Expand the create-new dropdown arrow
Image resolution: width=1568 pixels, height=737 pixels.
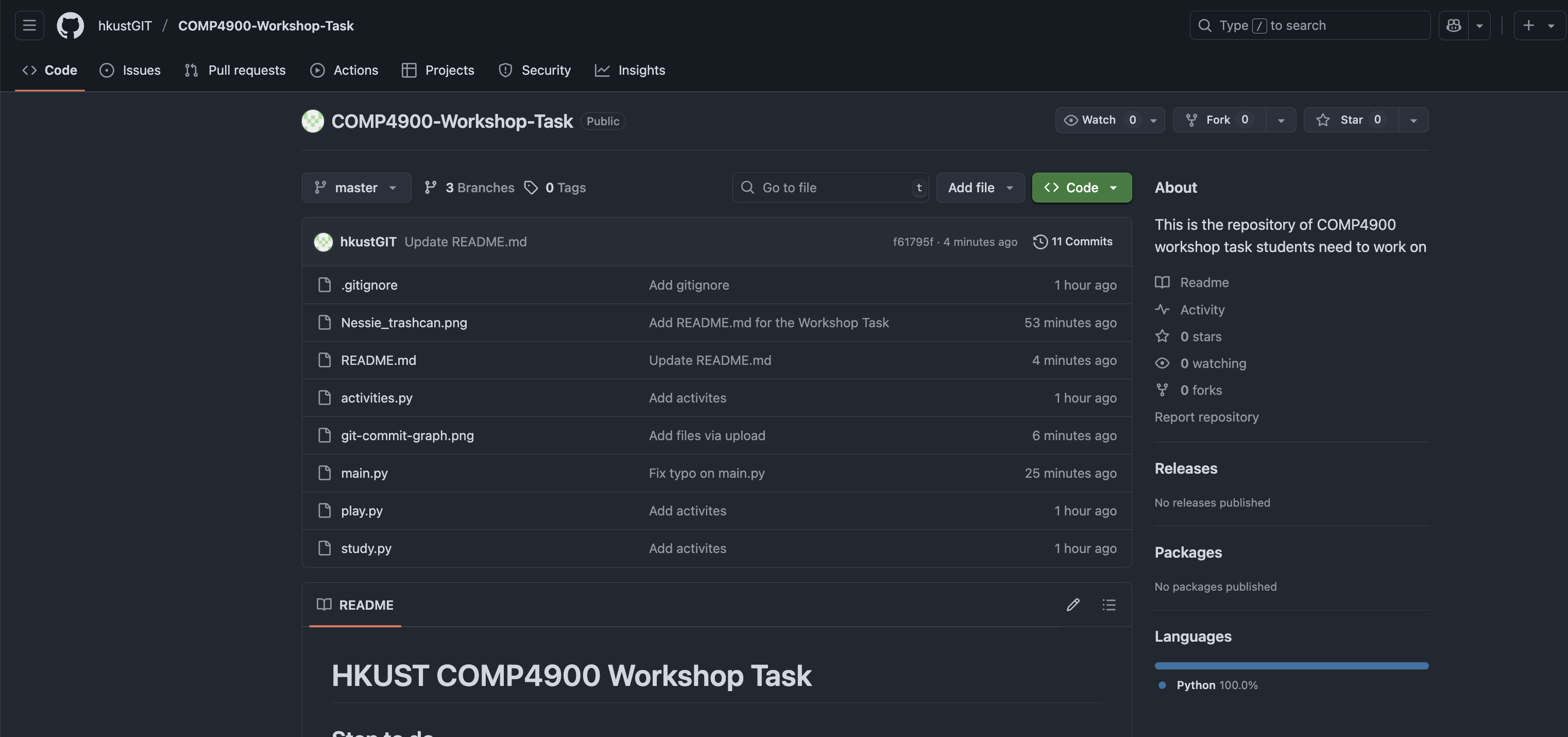1552,26
